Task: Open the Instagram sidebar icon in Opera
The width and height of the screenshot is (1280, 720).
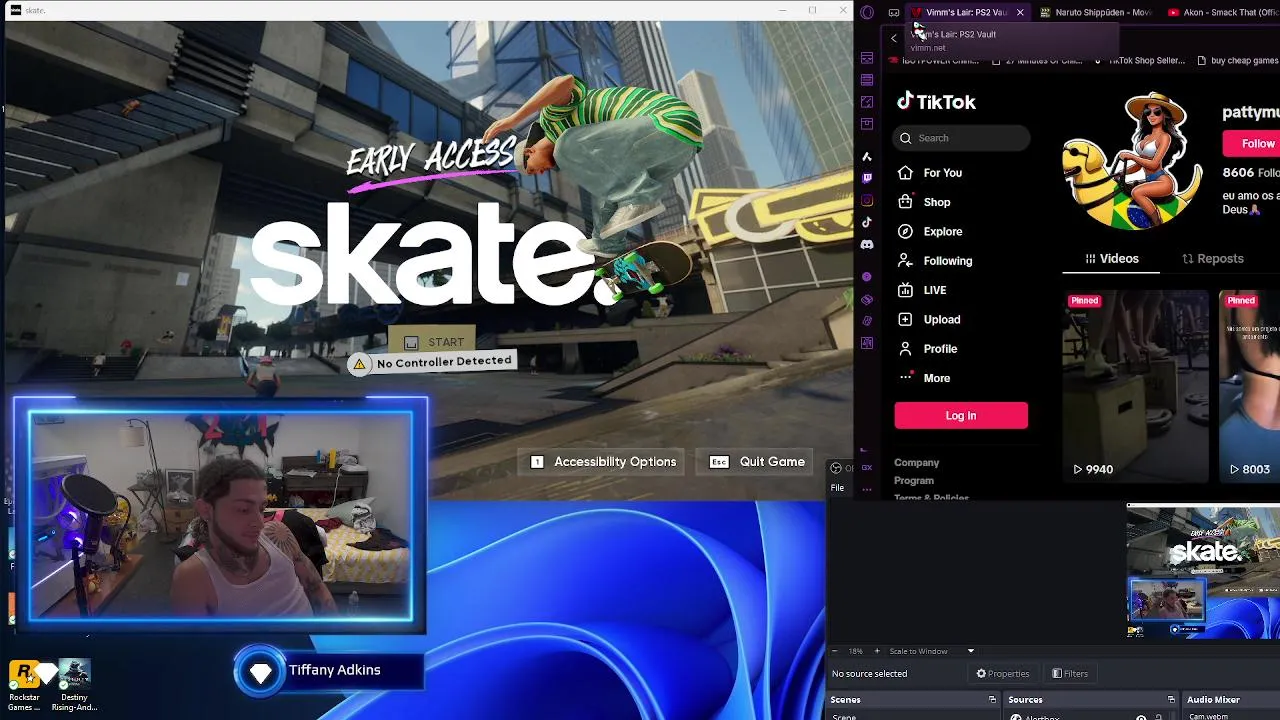Action: point(867,200)
